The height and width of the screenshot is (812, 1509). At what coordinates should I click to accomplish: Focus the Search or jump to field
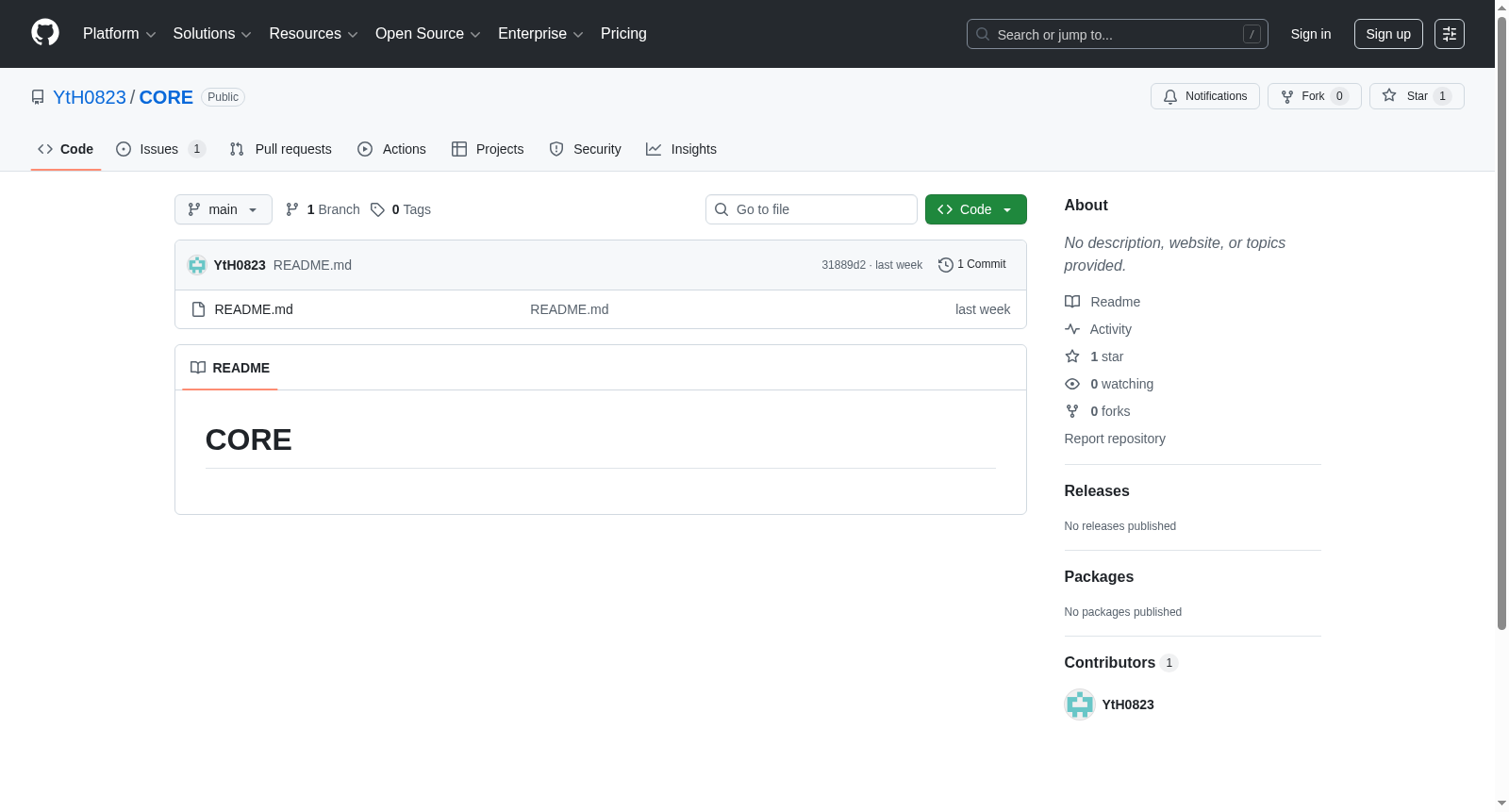pos(1118,34)
